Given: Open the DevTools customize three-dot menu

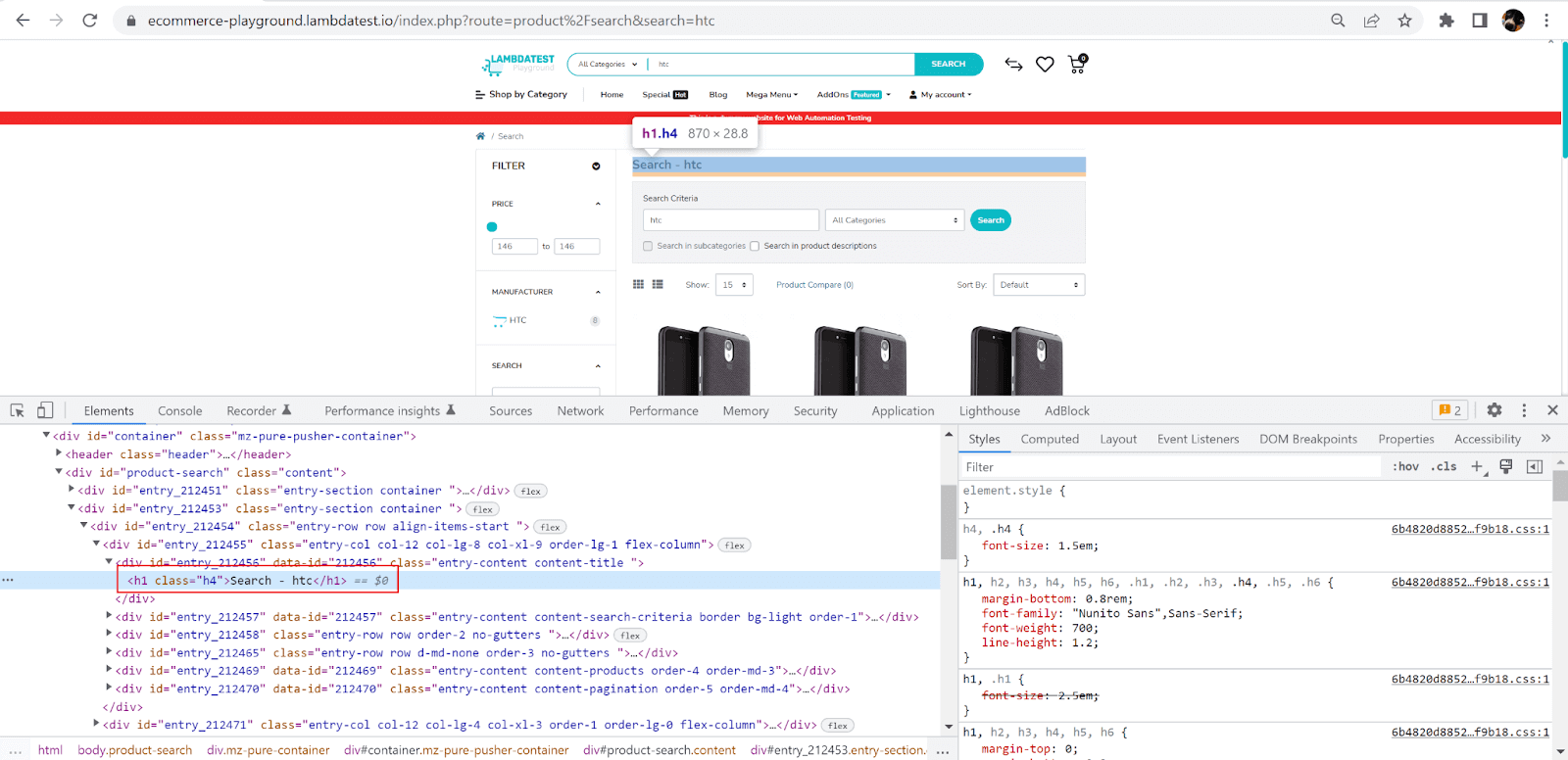Looking at the screenshot, I should click(1524, 410).
